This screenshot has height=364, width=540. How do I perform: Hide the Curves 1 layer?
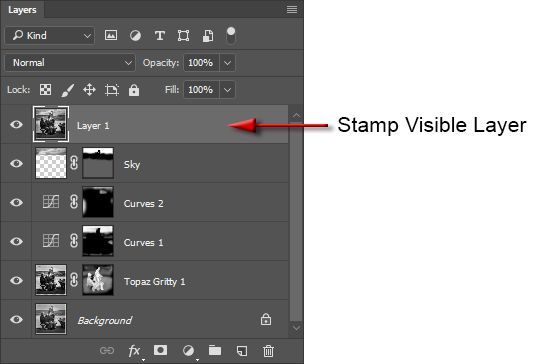click(x=16, y=241)
